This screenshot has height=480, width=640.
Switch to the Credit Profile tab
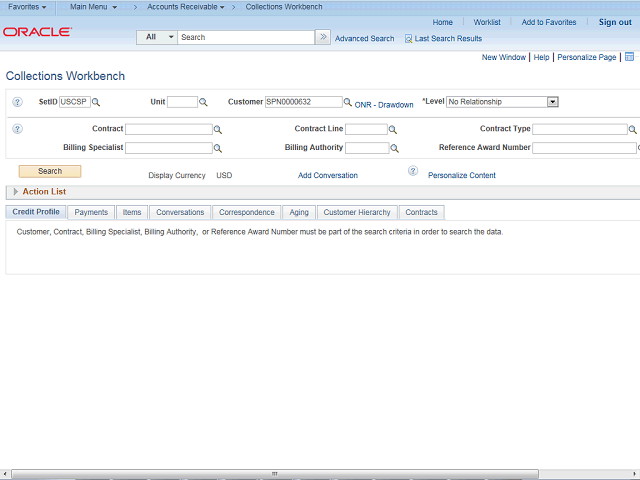coord(36,212)
